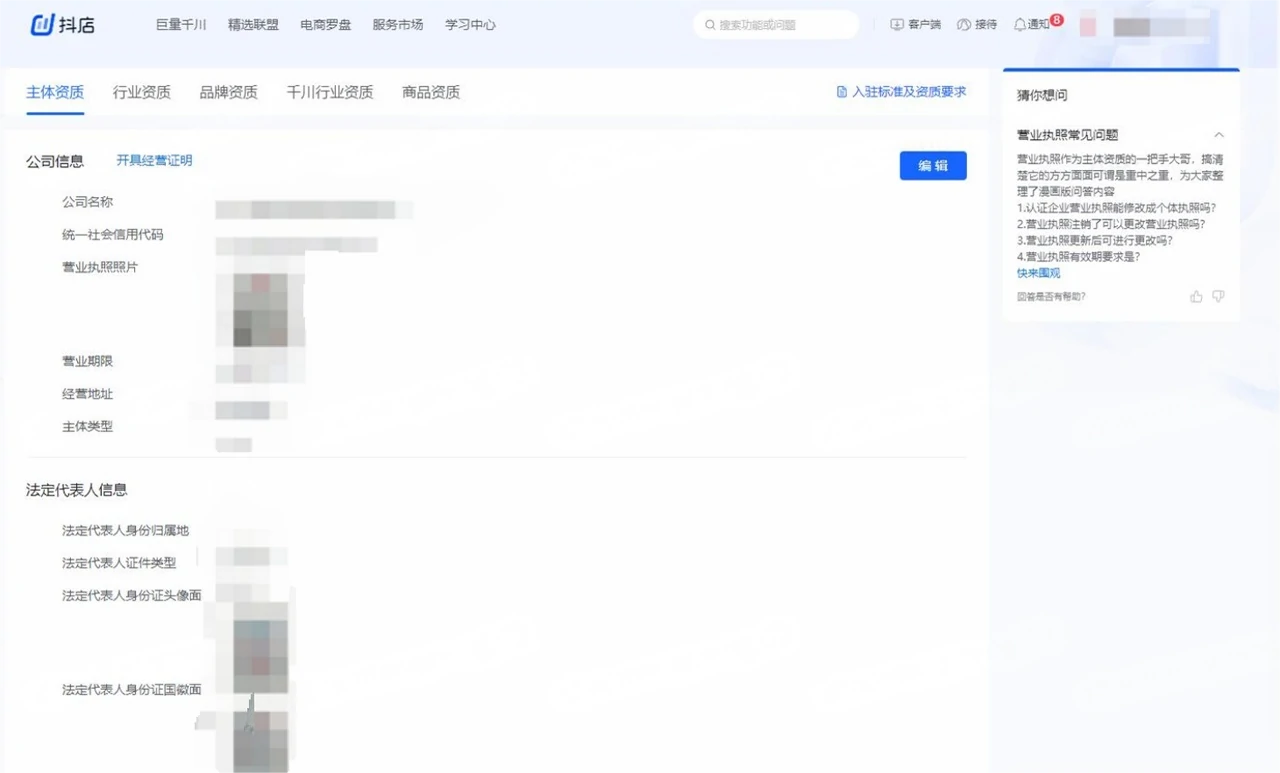Open 入驻标准及资质要求 document link
Viewport: 1280px width, 773px height.
coord(901,92)
